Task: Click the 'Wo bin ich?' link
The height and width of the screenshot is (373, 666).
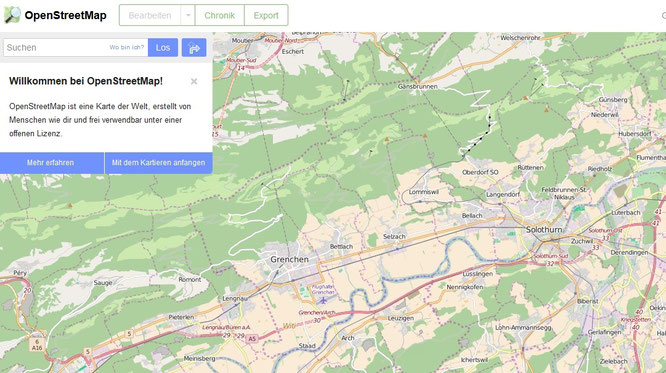Action: coord(127,47)
